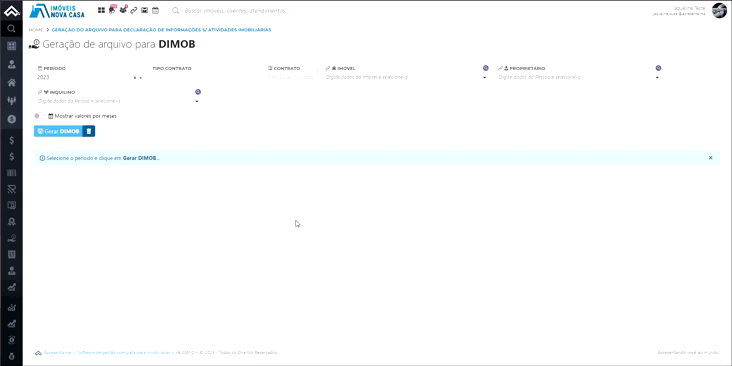Click the link chain icon in top toolbar
The width and height of the screenshot is (732, 366).
[134, 10]
